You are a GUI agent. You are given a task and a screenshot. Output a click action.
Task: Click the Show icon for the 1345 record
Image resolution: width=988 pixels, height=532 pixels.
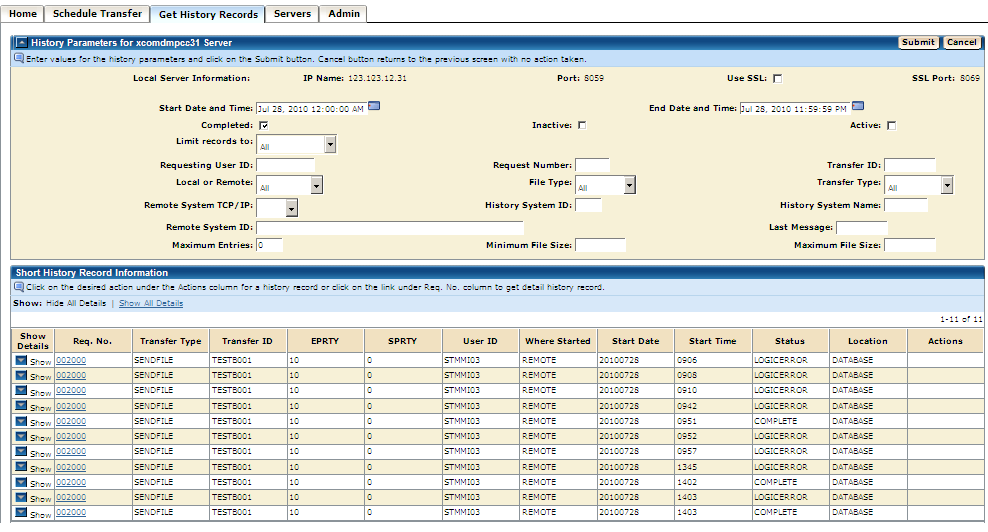pos(21,468)
